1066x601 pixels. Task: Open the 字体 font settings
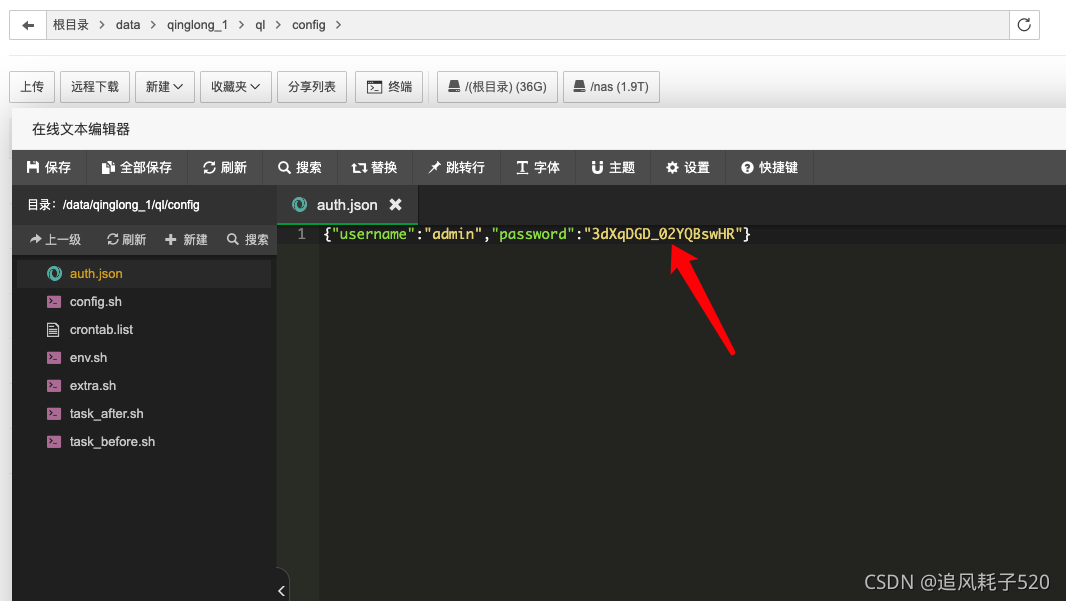[x=538, y=167]
